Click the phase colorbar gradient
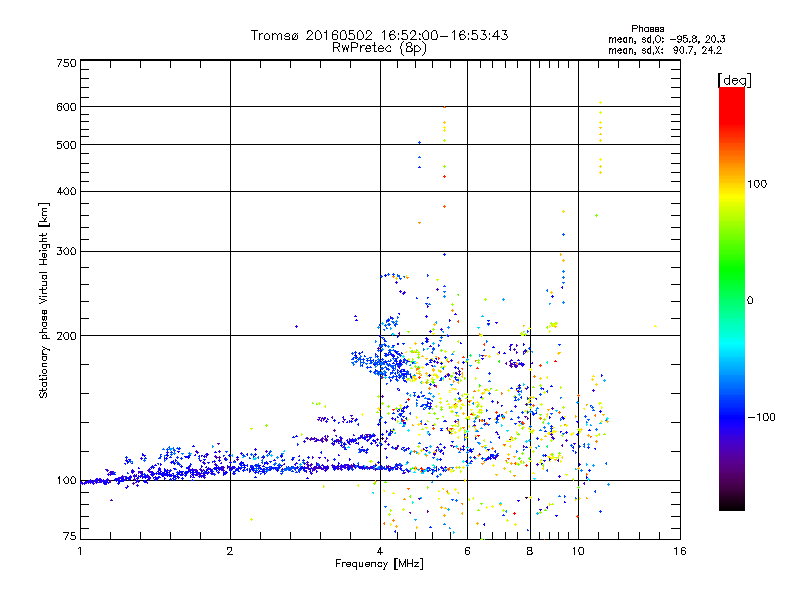 pyautogui.click(x=732, y=298)
